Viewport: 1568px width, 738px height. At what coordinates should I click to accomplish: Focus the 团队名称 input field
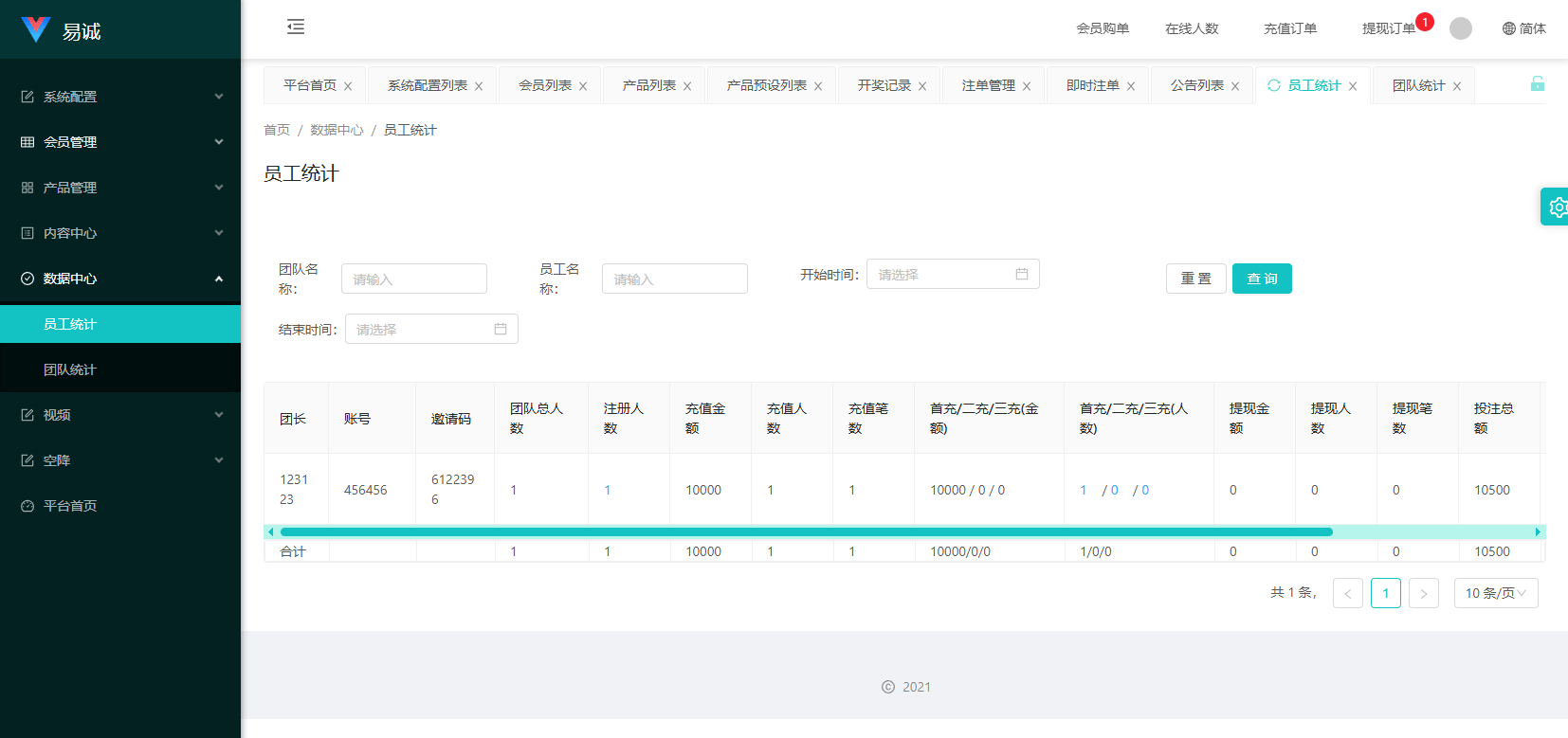413,279
